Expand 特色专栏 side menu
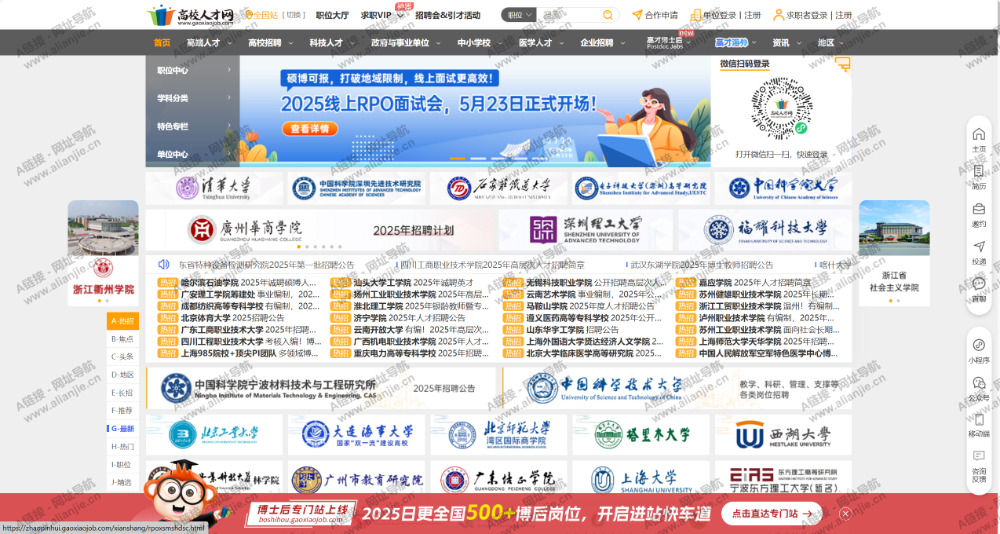This screenshot has height=534, width=1000. point(193,126)
